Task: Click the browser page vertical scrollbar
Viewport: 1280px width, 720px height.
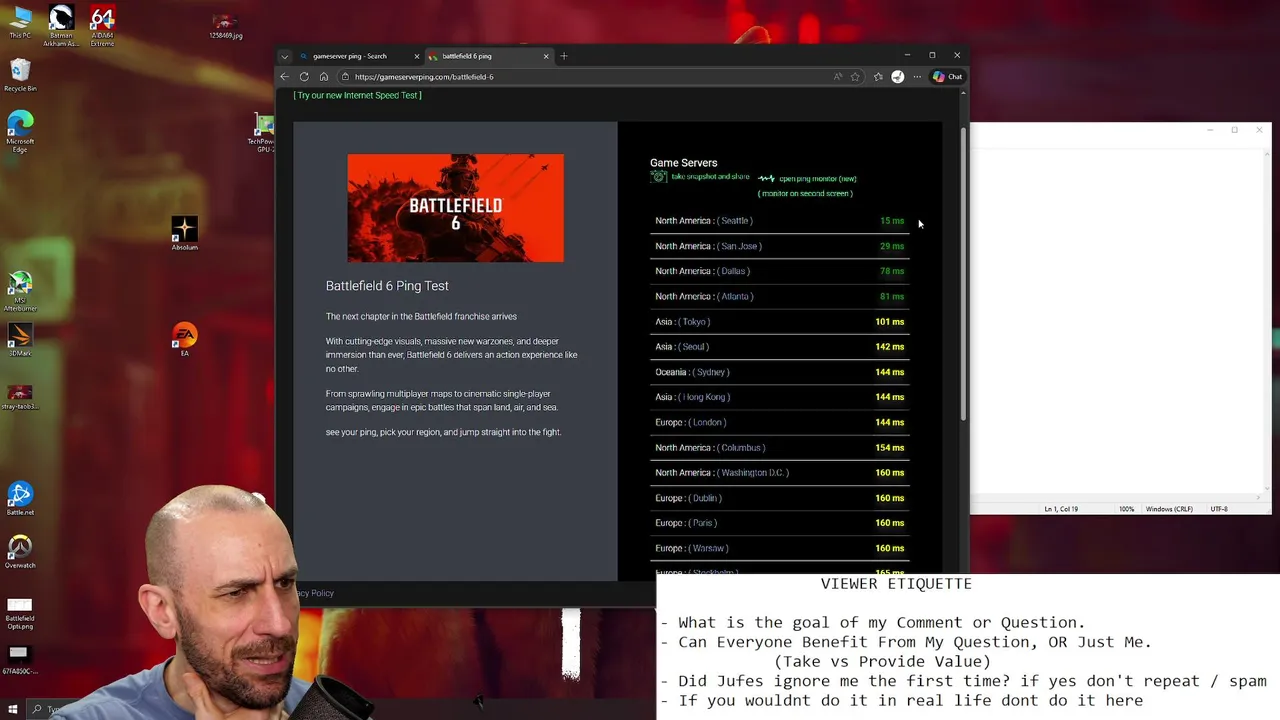Action: point(964,275)
